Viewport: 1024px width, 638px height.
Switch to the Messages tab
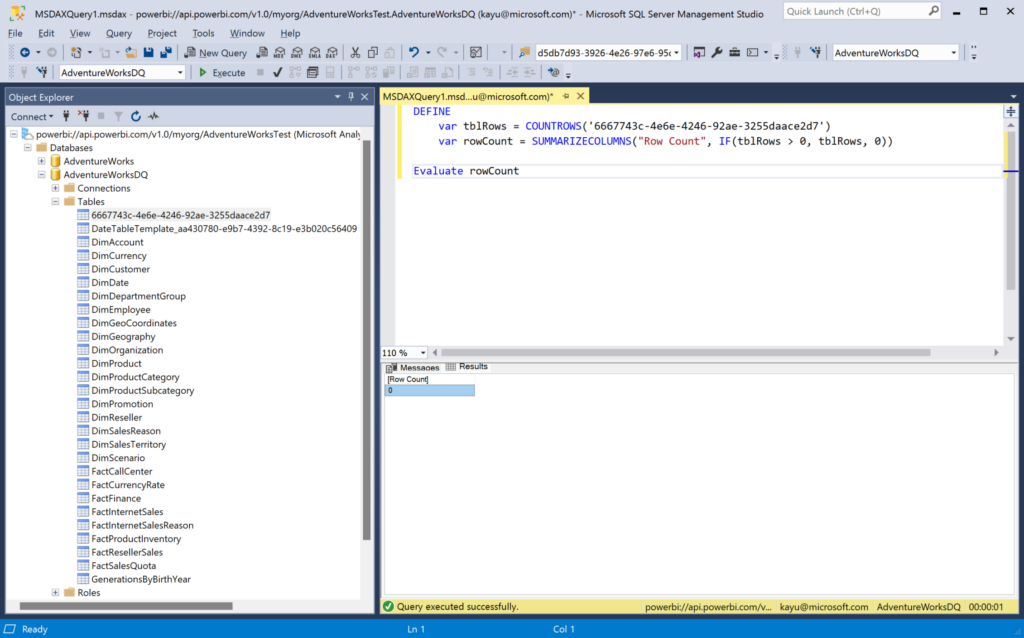pos(413,368)
